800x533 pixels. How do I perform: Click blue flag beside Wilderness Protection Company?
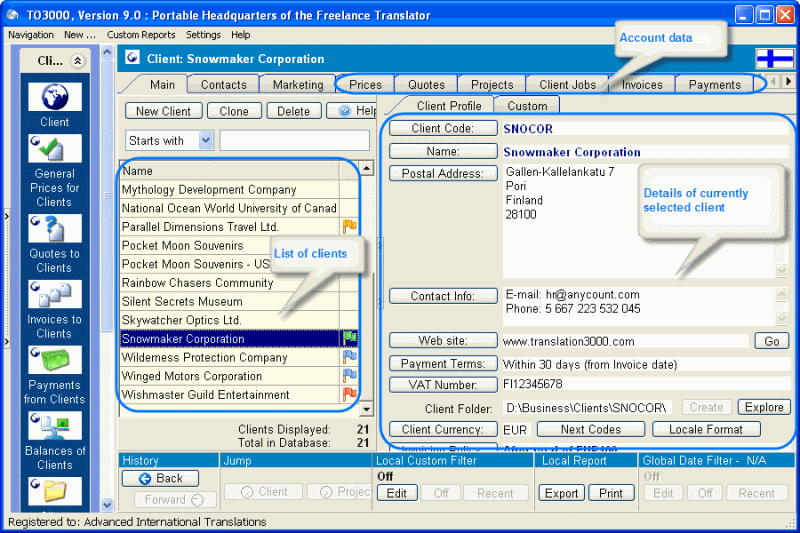(x=349, y=357)
